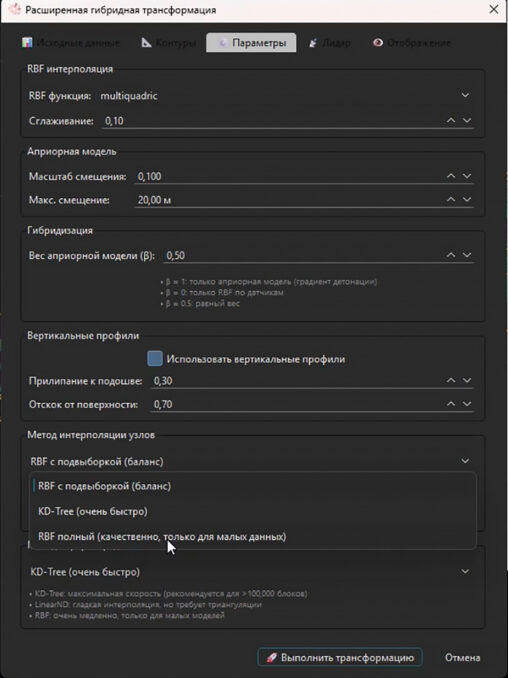Image resolution: width=508 pixels, height=678 pixels.
Task: Increase Прилипание к подошве value
Action: point(451,381)
